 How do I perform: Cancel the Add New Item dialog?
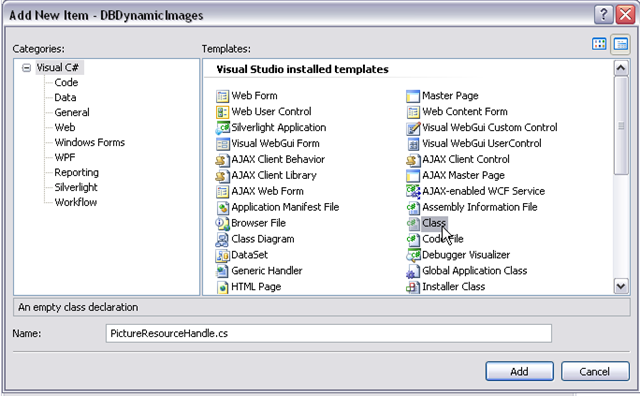pos(595,371)
